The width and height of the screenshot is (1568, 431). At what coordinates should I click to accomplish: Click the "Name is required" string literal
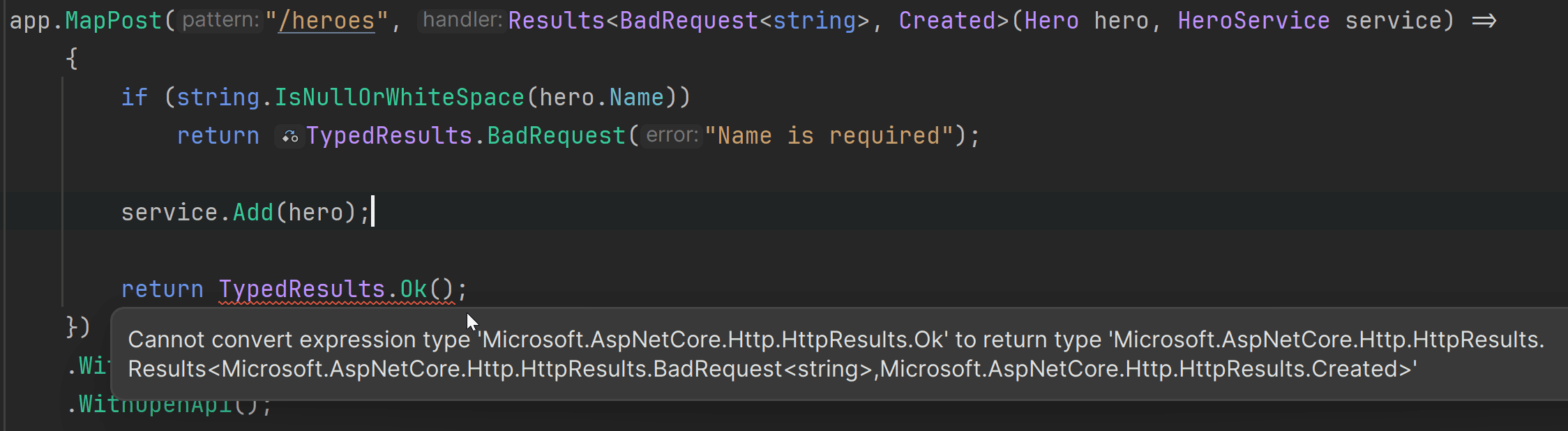829,136
